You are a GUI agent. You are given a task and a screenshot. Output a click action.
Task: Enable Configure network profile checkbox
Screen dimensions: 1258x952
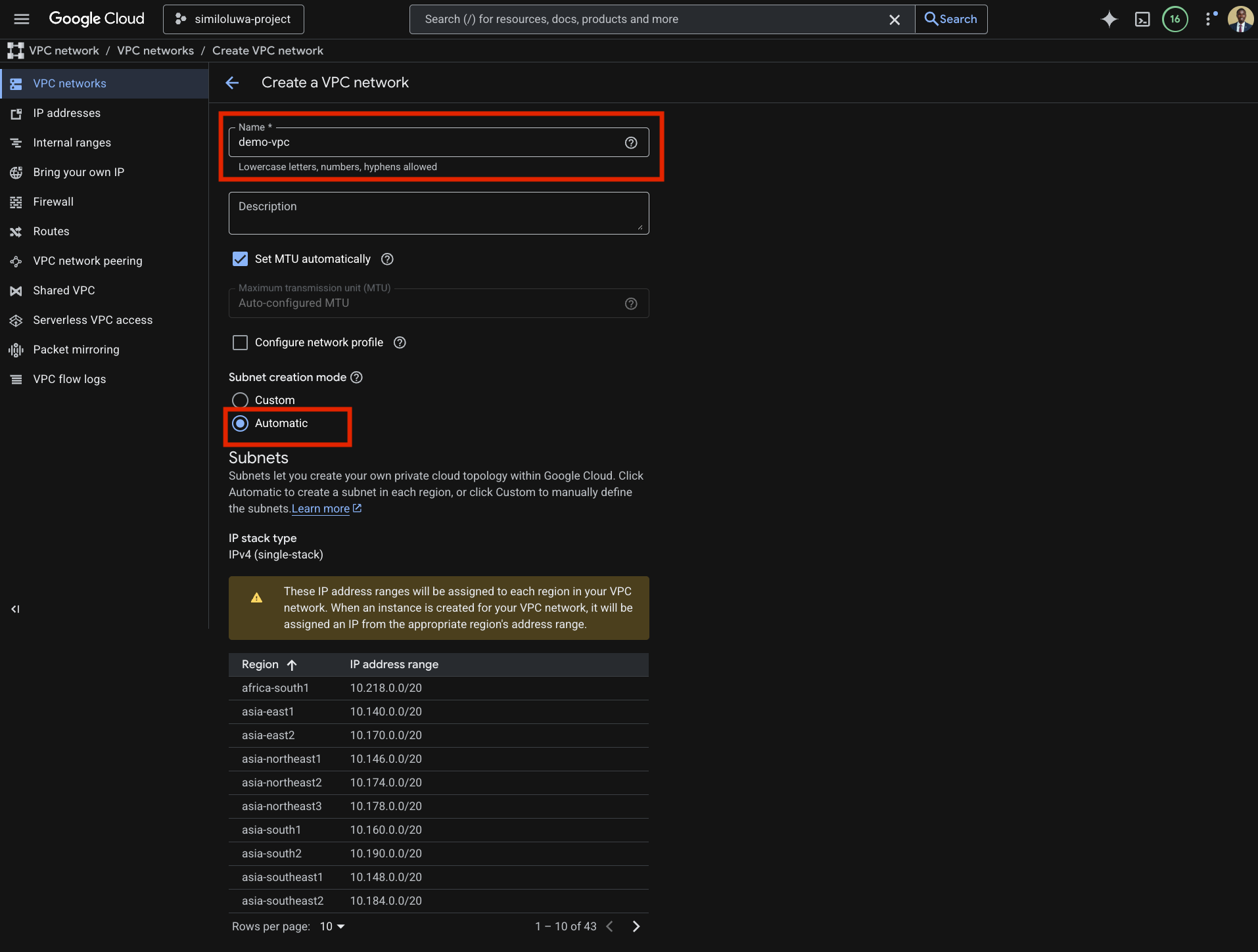click(241, 342)
